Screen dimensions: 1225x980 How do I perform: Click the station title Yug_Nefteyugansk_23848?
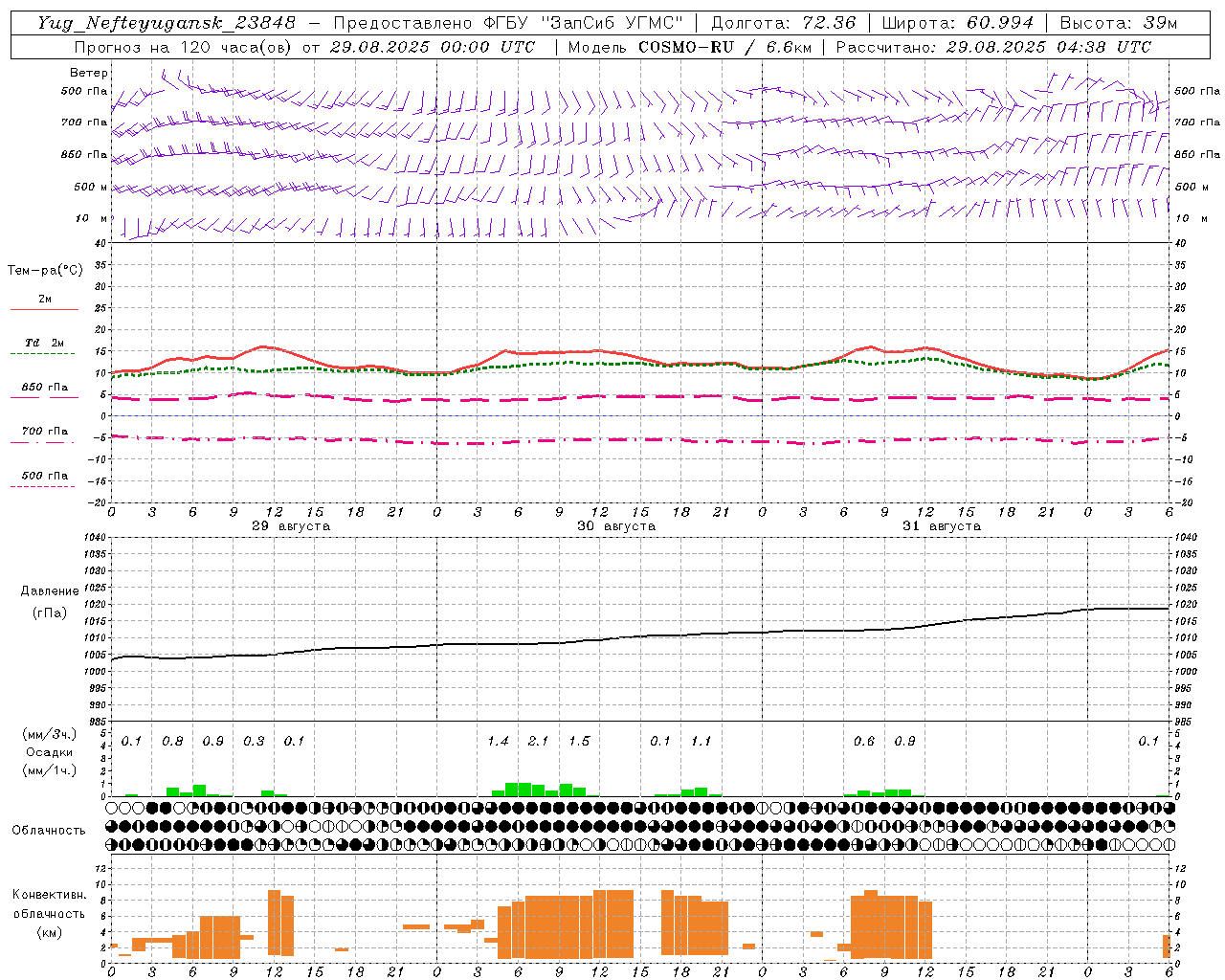pyautogui.click(x=167, y=23)
